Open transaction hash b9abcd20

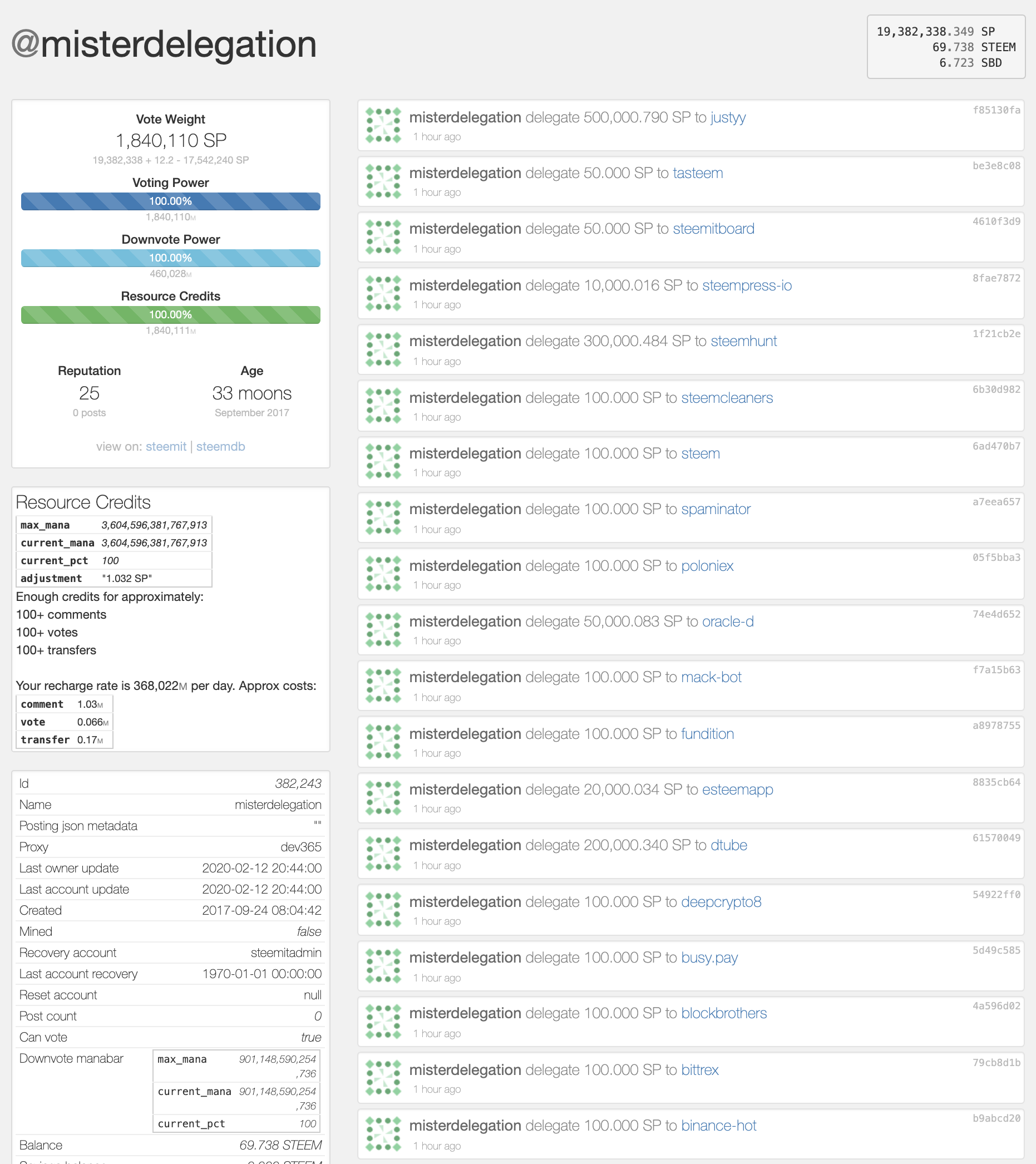[996, 1118]
